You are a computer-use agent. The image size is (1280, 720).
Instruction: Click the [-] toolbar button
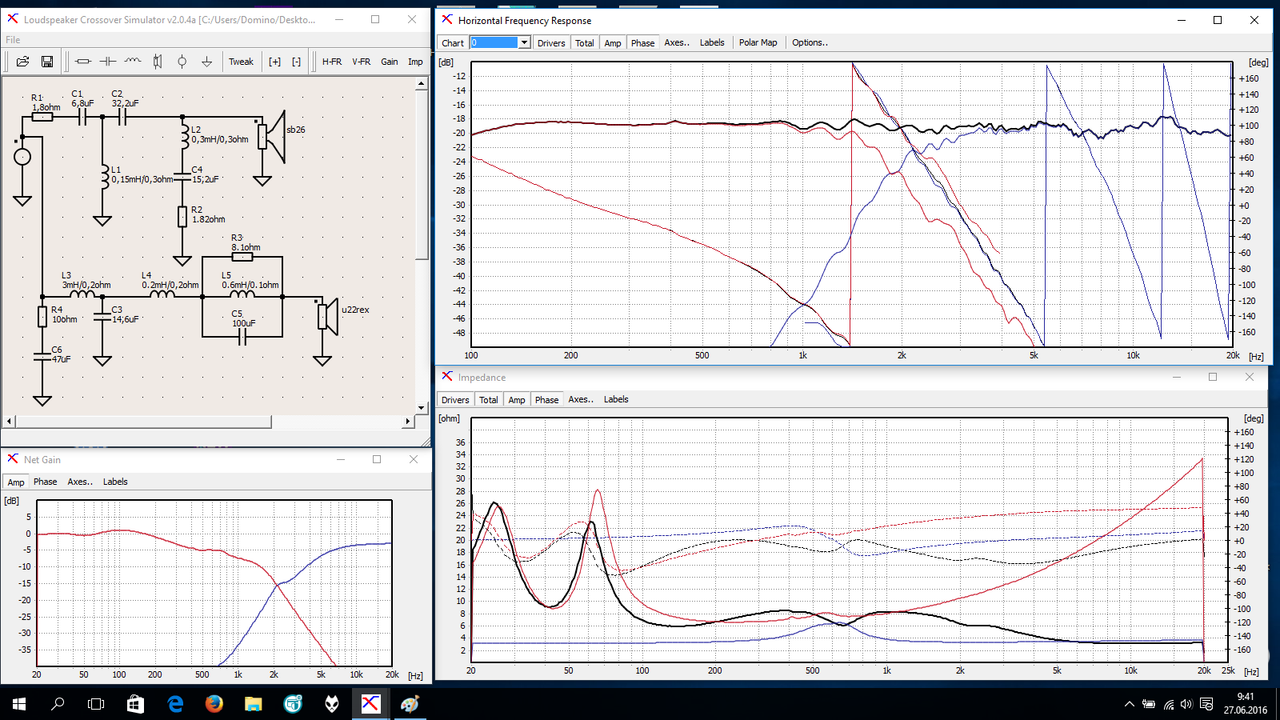(296, 61)
